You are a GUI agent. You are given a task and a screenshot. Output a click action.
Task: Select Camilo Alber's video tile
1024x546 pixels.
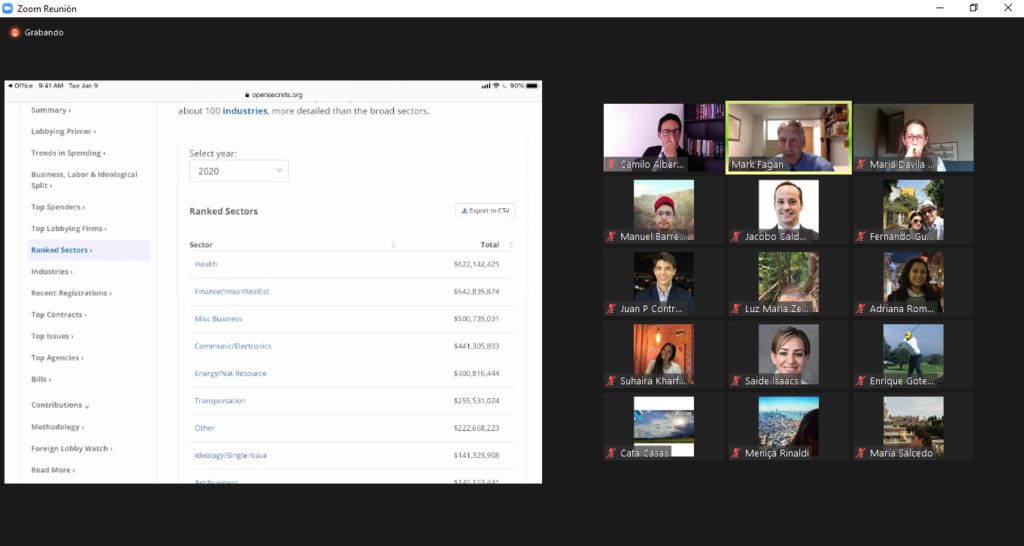664,138
